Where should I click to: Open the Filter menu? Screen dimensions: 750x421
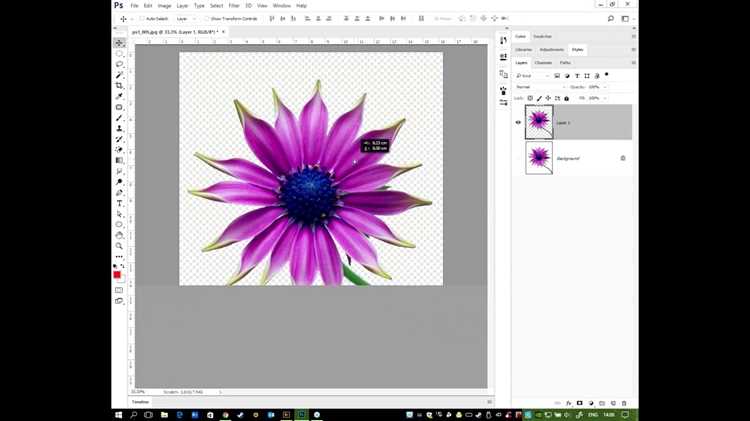(x=234, y=6)
